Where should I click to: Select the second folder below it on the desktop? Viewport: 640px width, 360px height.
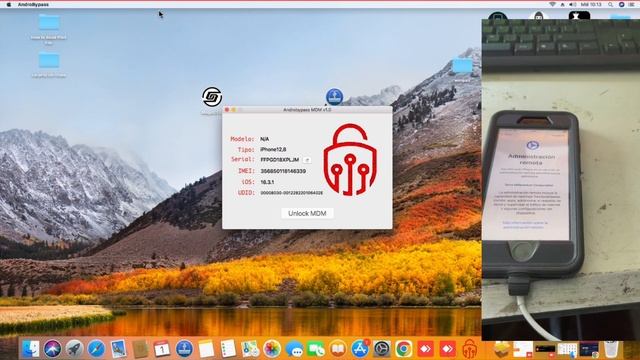pyautogui.click(x=49, y=60)
